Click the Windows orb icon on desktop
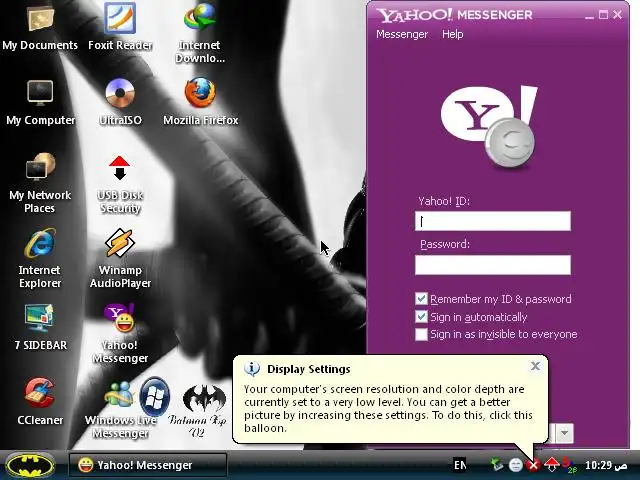This screenshot has width=640, height=480. click(155, 397)
